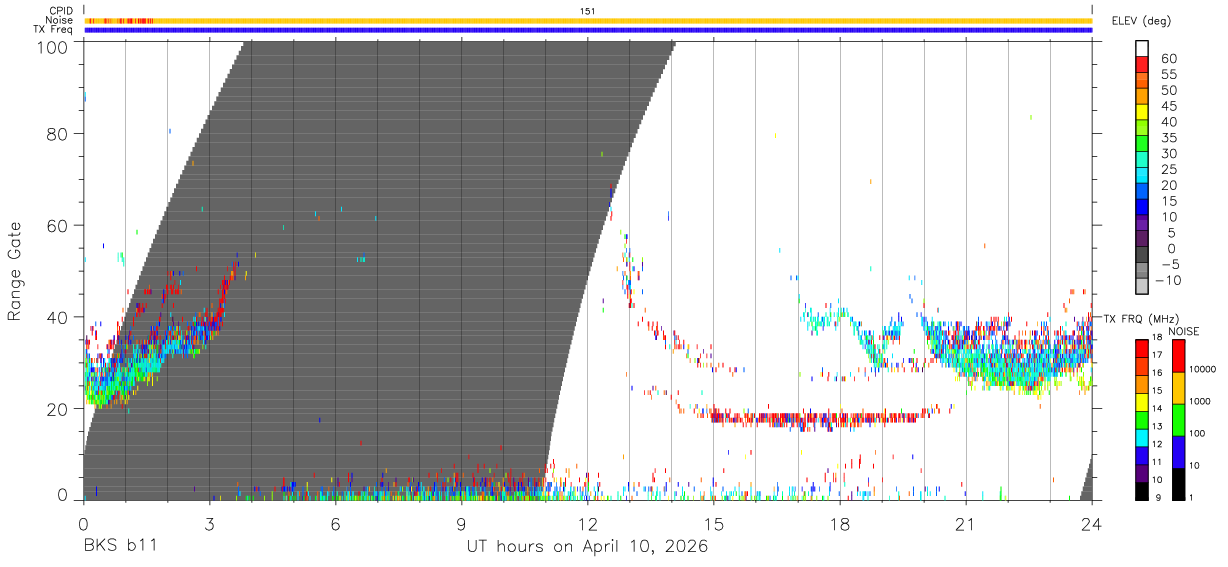Click the 30 label on elevation scale
The width and height of the screenshot is (1228, 567).
click(1167, 154)
